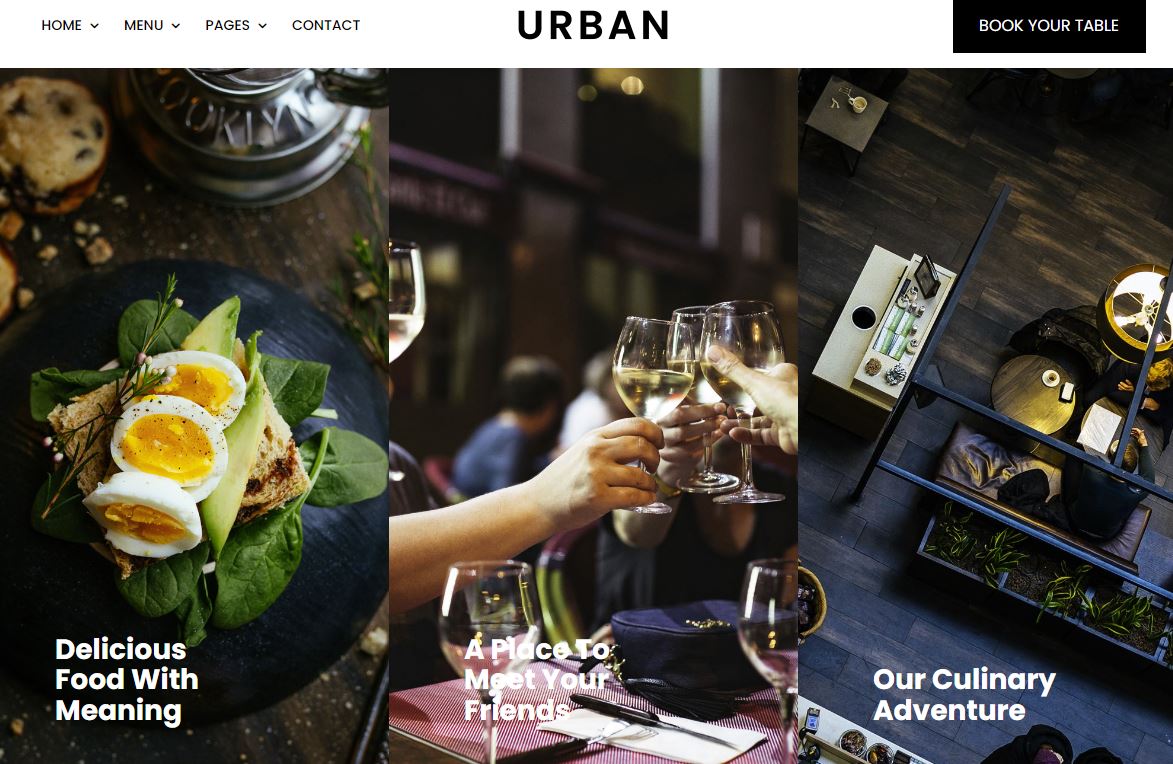Go to the CONTACT page

(326, 25)
